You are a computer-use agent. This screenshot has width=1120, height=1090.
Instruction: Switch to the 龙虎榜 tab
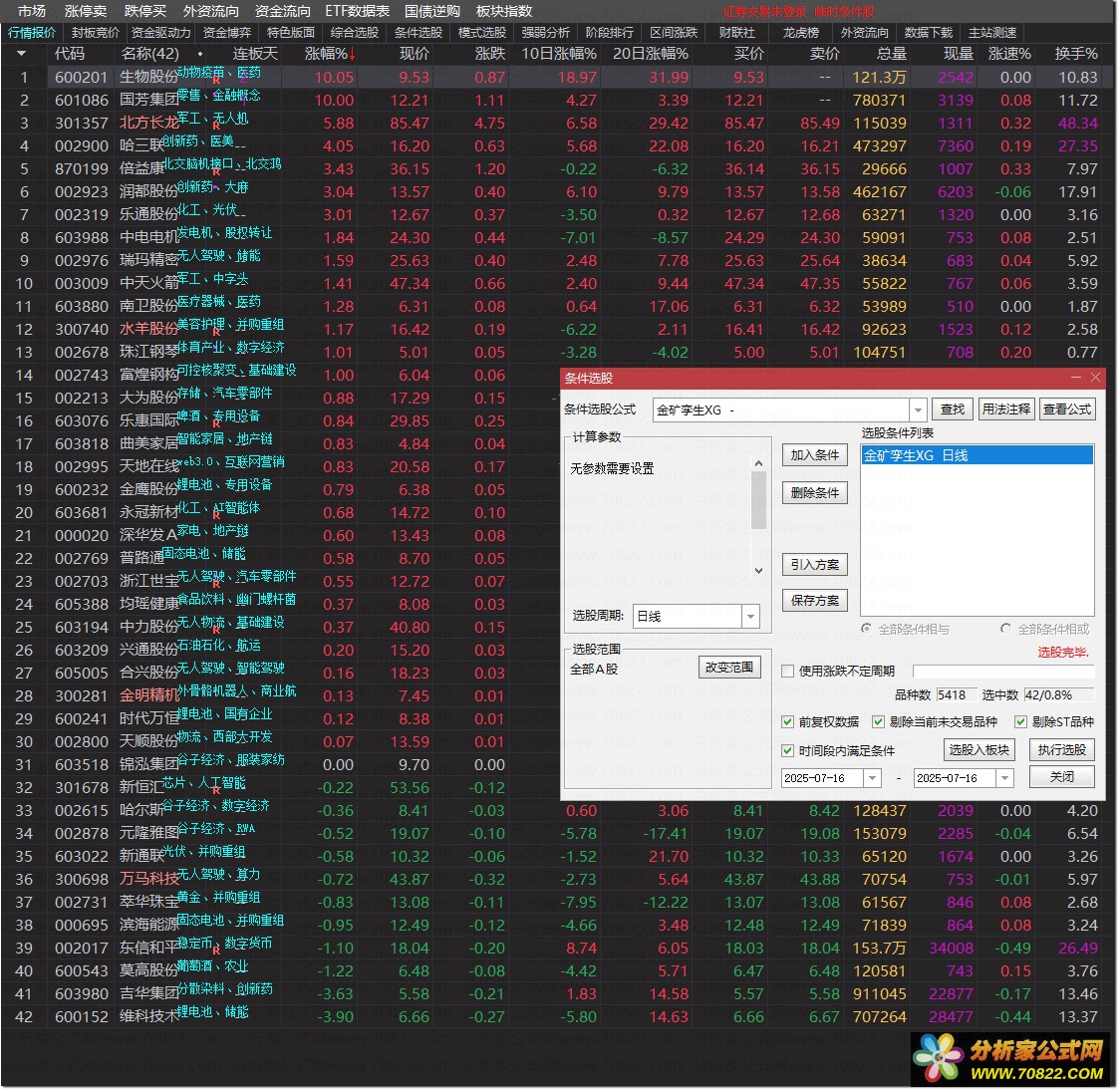pyautogui.click(x=801, y=32)
